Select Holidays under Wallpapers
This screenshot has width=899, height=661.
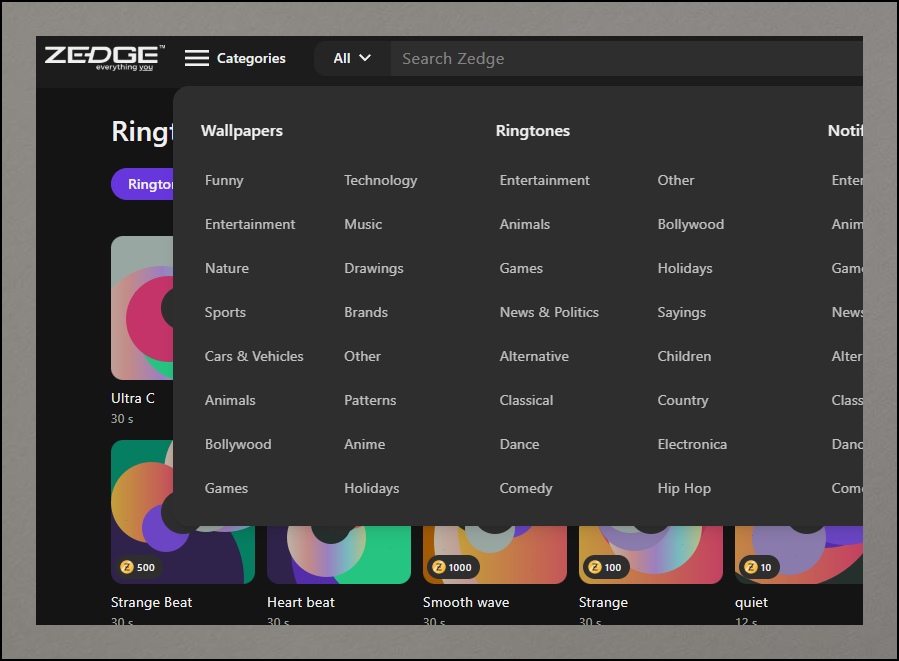372,488
